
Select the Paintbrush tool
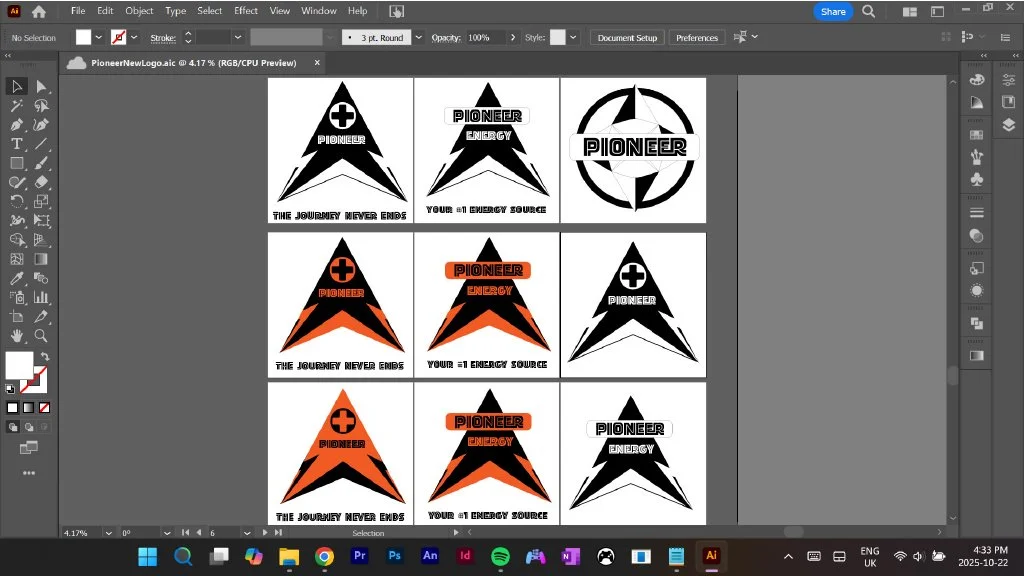(41, 163)
